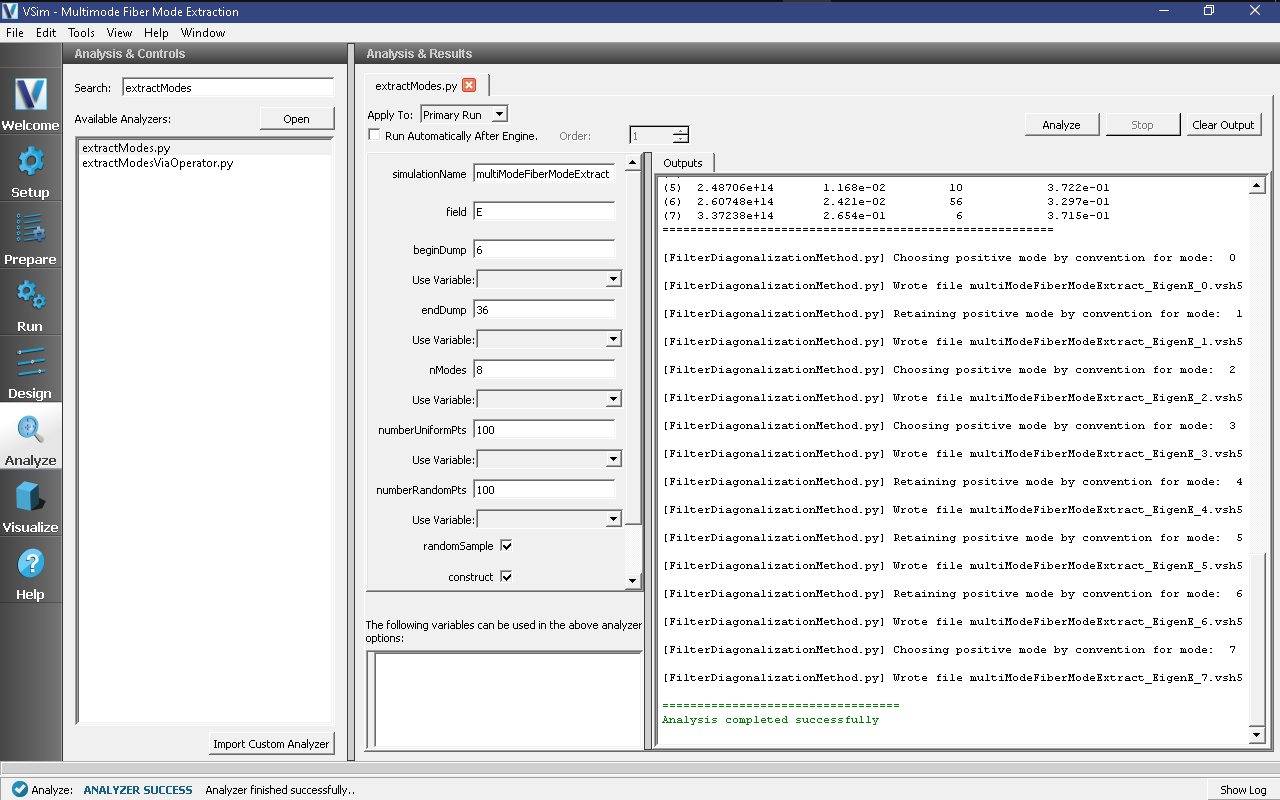Select the Analyze magnifier icon

(x=30, y=437)
